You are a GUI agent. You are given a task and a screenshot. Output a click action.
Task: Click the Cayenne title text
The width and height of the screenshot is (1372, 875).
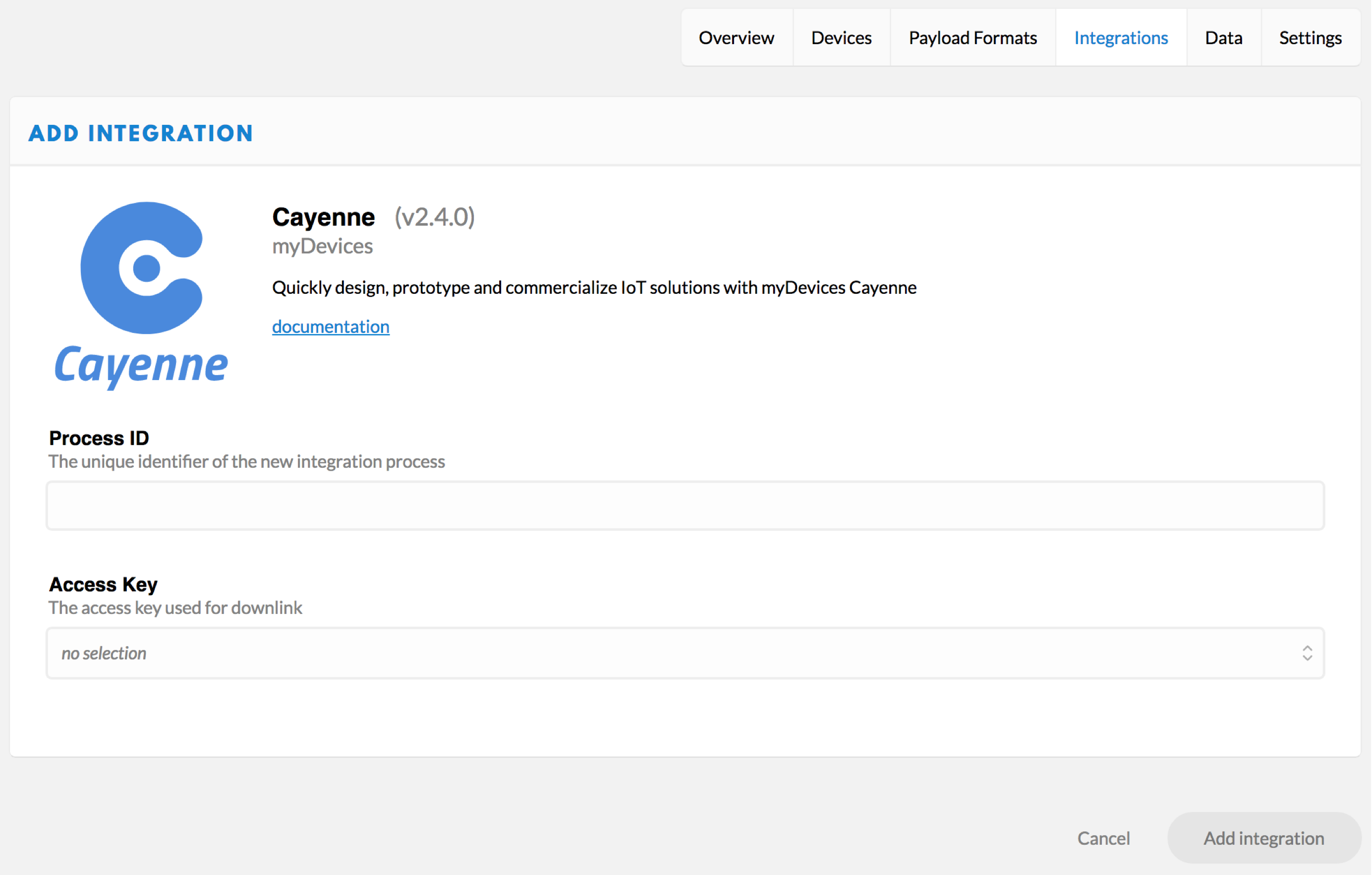pyautogui.click(x=323, y=217)
